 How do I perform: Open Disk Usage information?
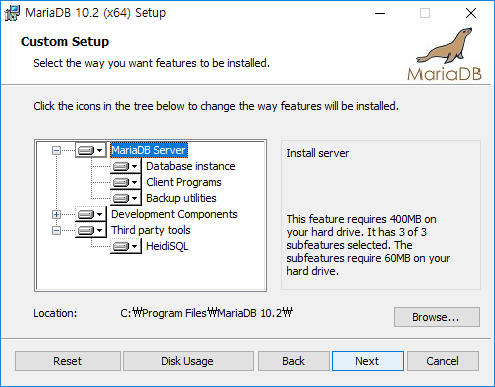tap(188, 361)
